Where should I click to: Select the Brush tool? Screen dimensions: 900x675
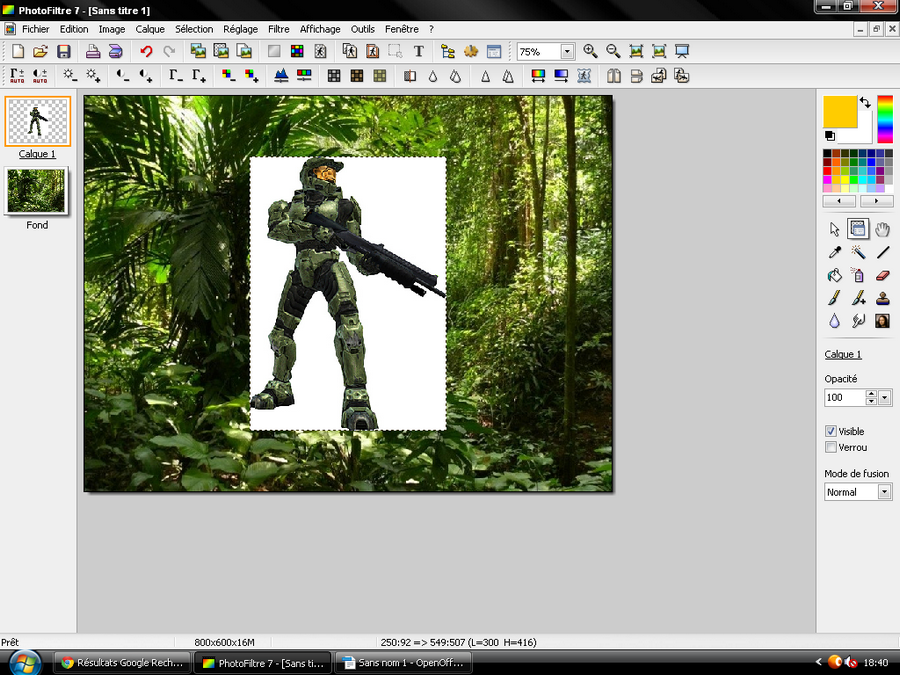[x=835, y=298]
